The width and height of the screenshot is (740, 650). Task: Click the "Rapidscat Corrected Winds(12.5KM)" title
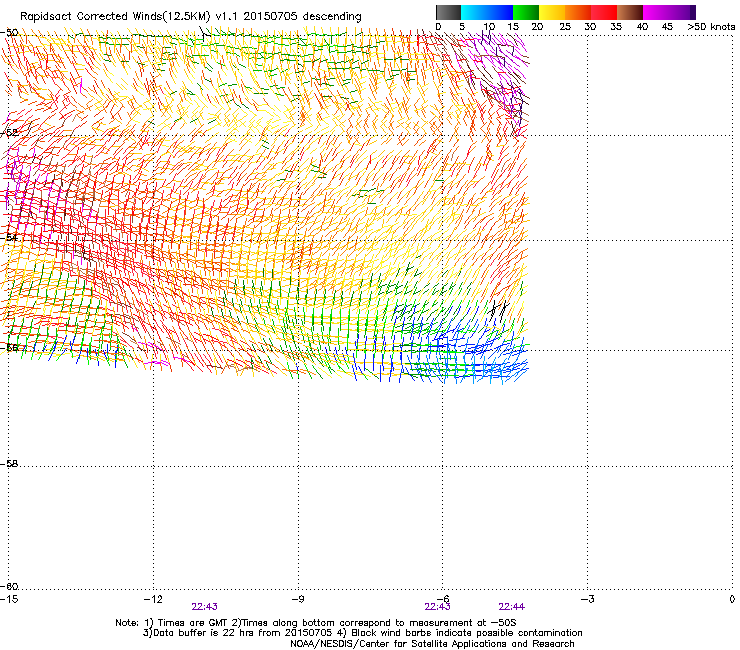point(115,17)
